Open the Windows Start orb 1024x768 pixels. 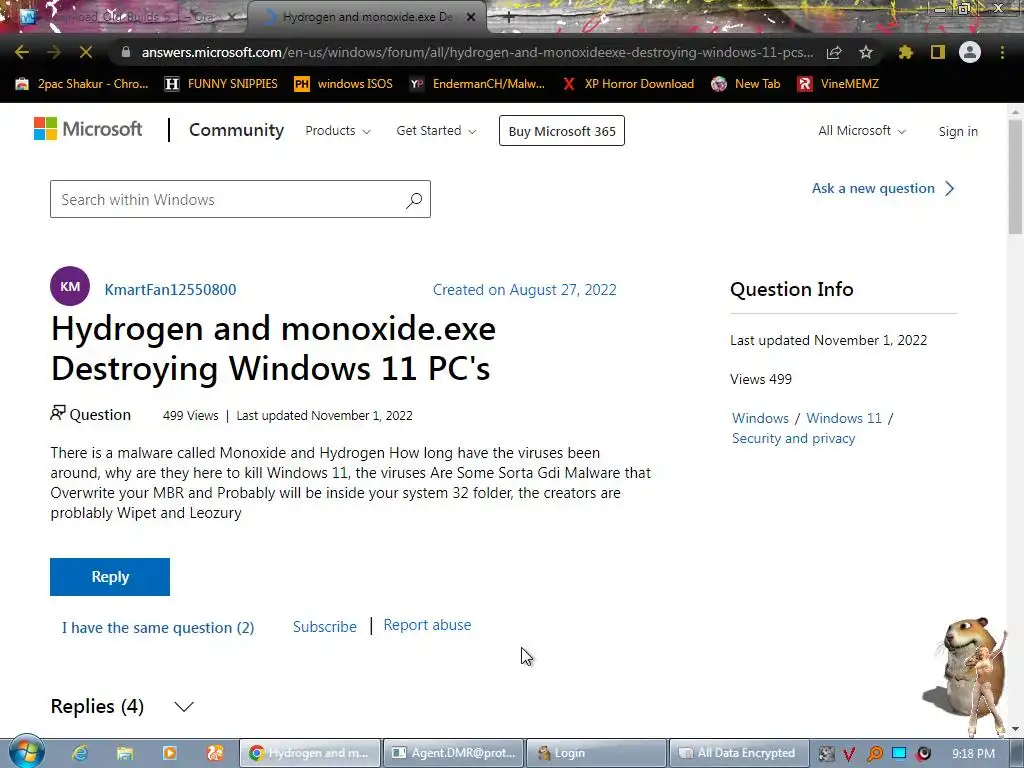pos(26,752)
